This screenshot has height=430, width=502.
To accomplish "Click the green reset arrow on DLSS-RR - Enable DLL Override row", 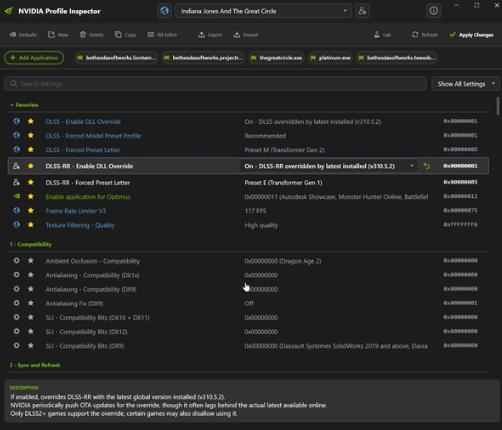I will click(x=426, y=166).
